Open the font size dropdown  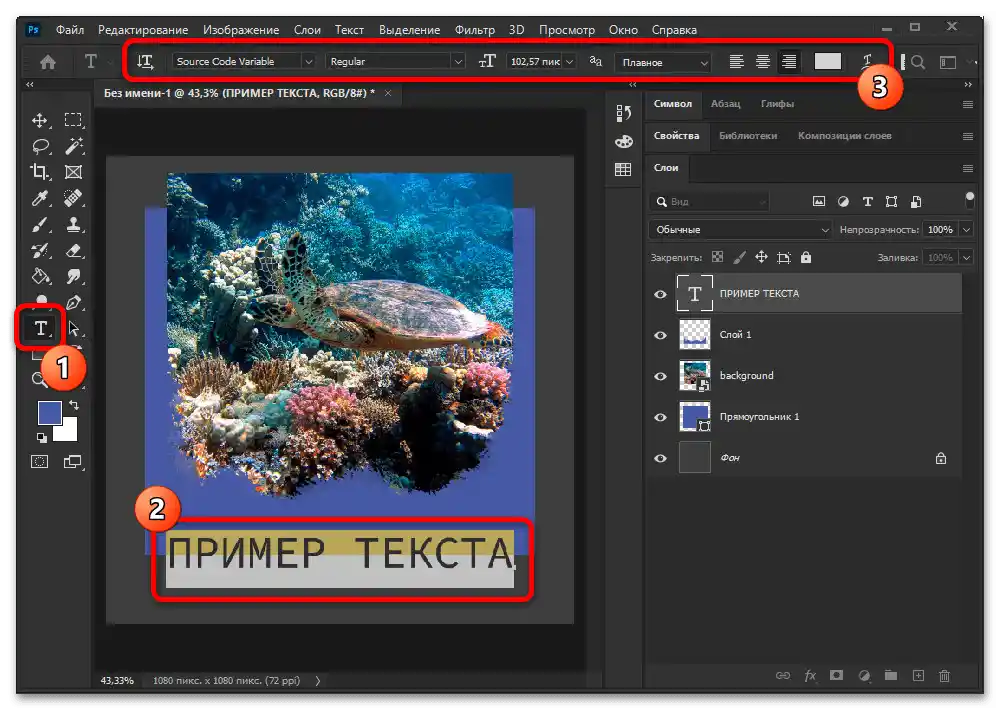[570, 62]
